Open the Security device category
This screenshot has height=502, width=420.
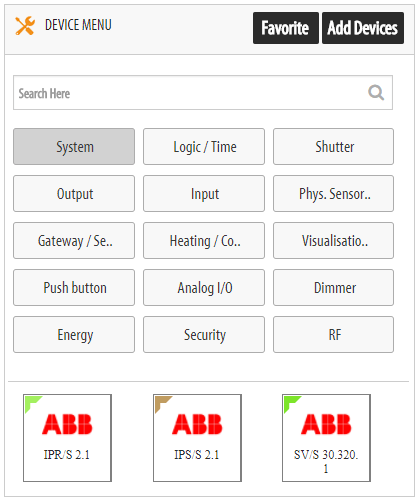(204, 335)
